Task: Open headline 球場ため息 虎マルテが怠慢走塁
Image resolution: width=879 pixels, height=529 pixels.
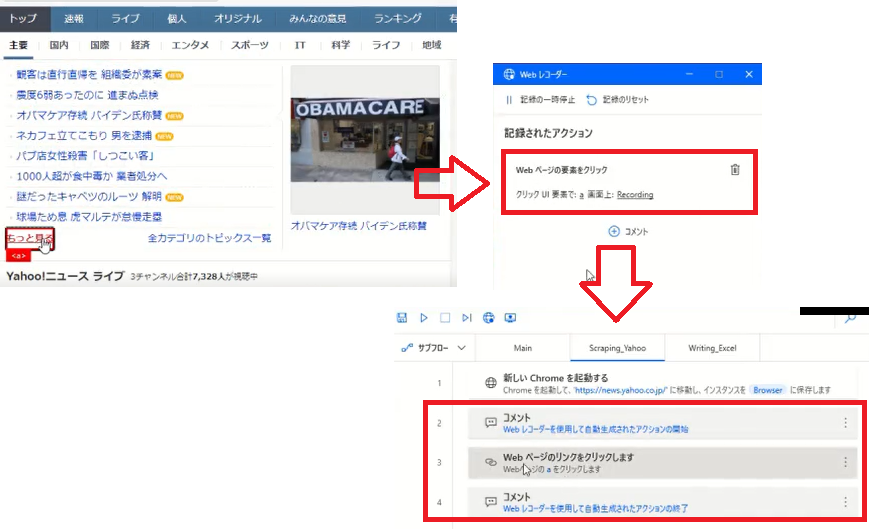Action: click(x=89, y=217)
